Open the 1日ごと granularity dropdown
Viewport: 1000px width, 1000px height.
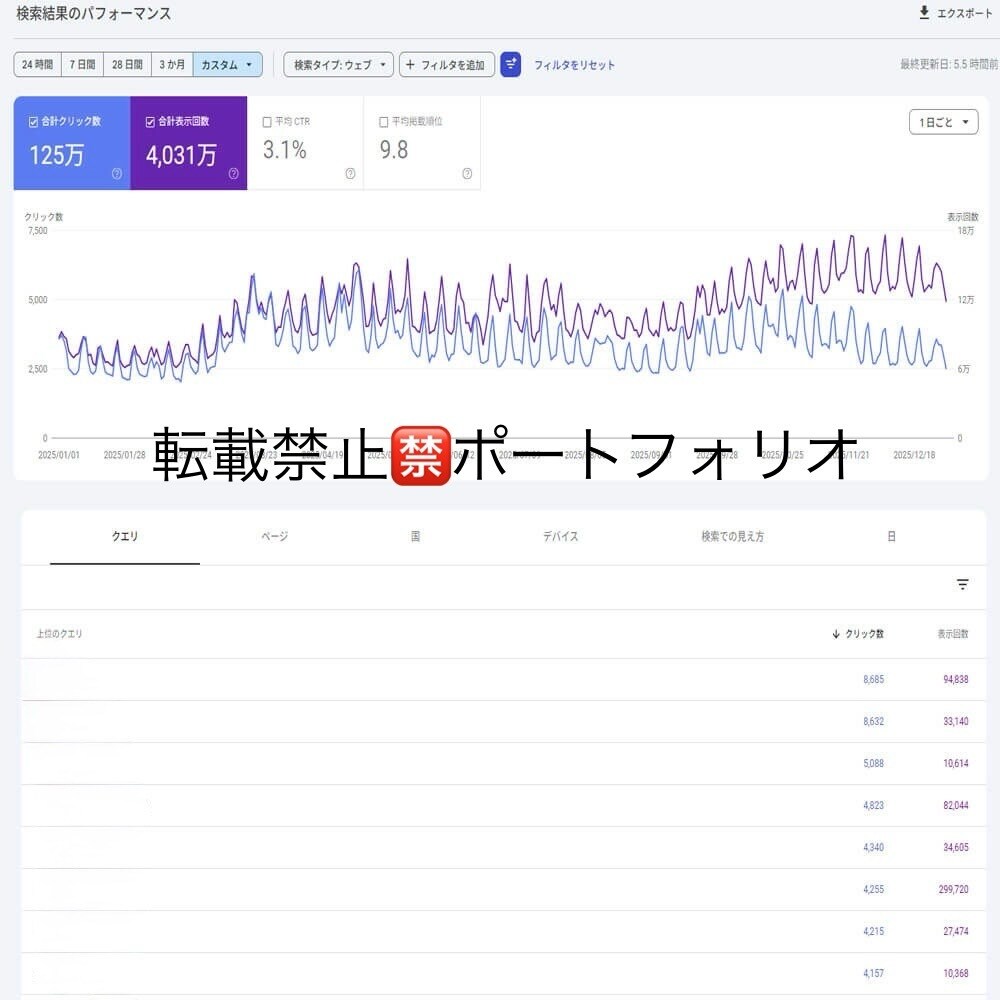pyautogui.click(x=943, y=122)
